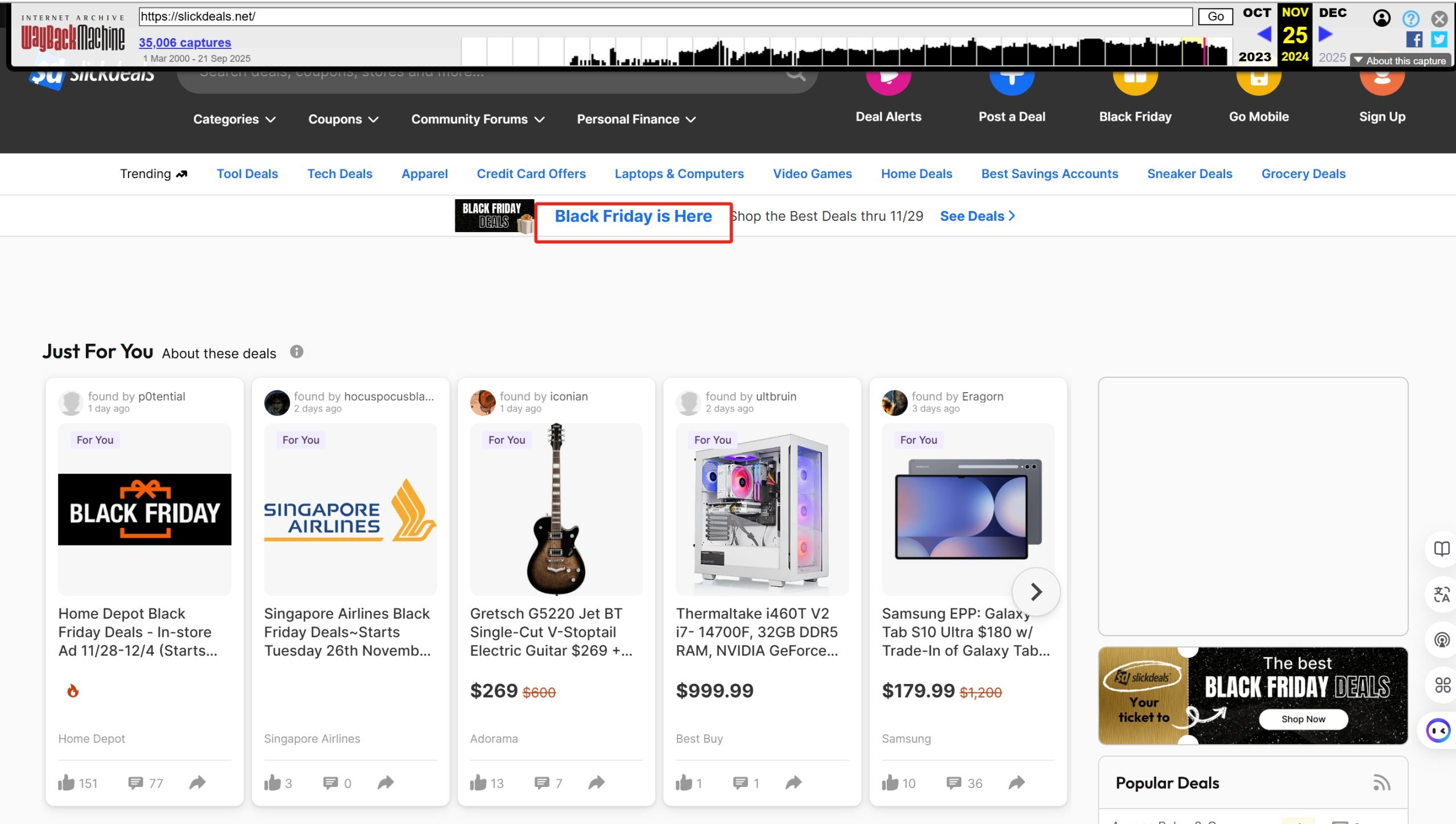Open the Home Depot Black Friday deal title

pyautogui.click(x=138, y=632)
